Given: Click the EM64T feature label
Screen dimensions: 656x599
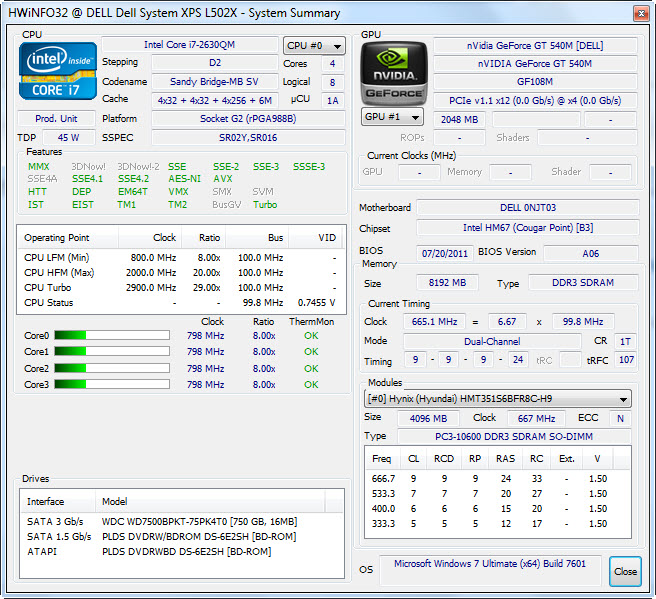Looking at the screenshot, I should click(x=133, y=192).
